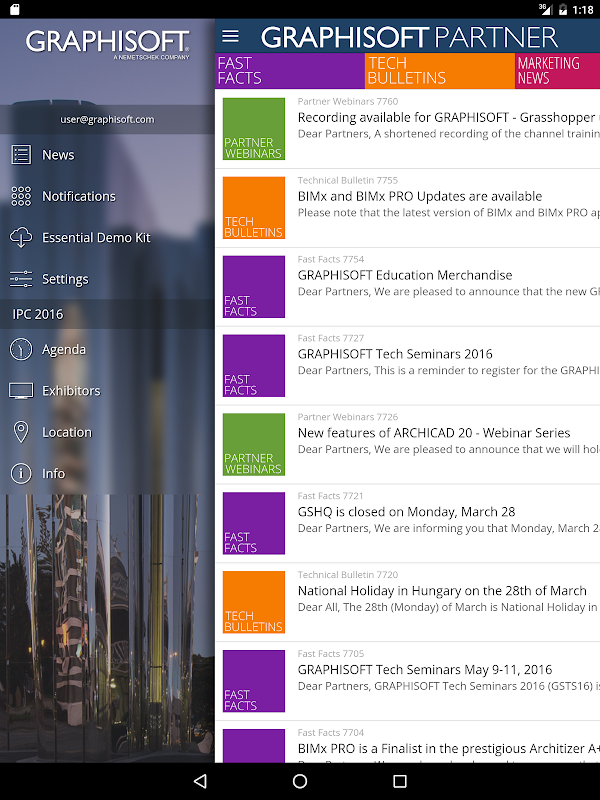Tap the Android home button
The height and width of the screenshot is (800, 600).
[300, 781]
